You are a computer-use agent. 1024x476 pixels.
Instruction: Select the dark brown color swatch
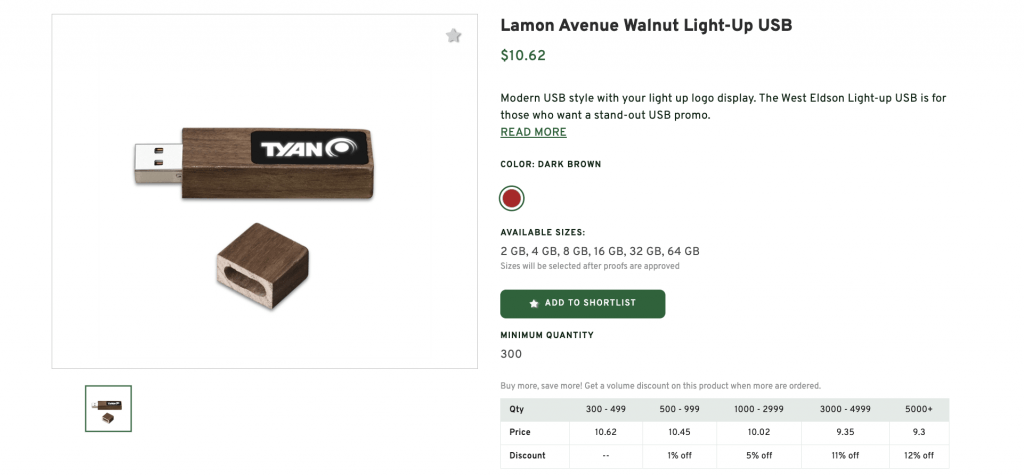coord(512,198)
